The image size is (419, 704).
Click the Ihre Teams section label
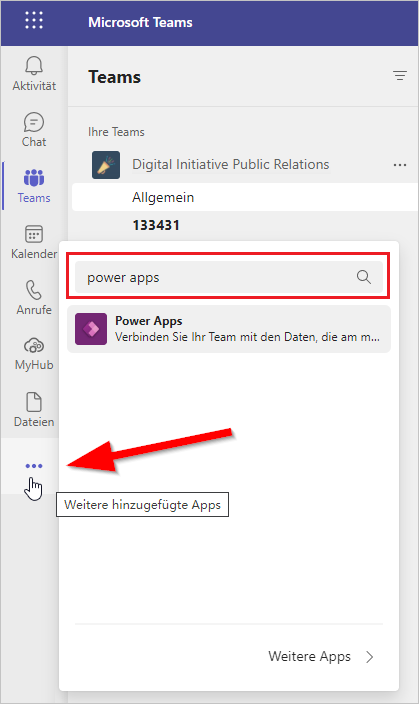click(116, 132)
